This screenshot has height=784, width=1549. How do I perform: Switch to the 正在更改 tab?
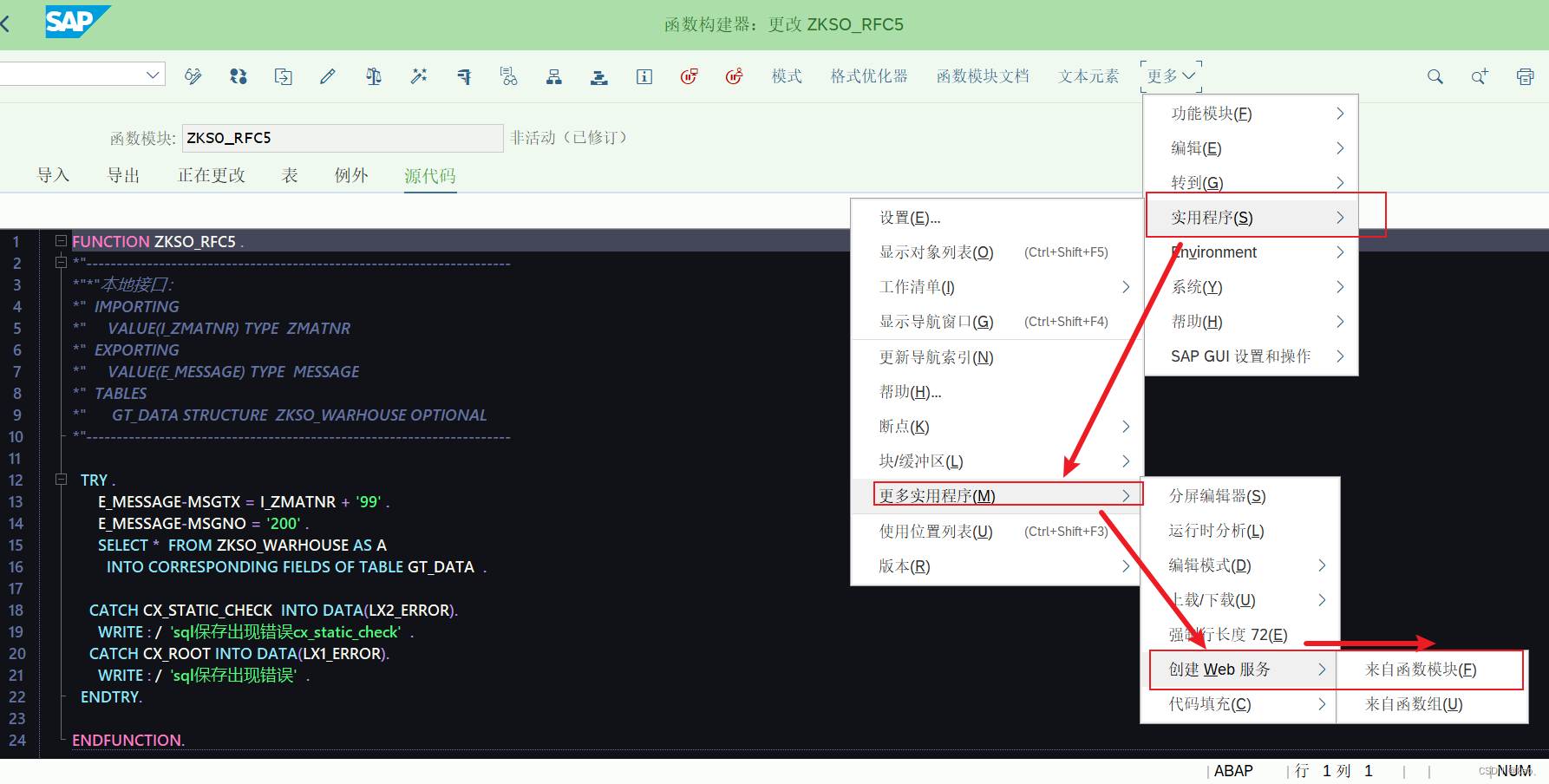[212, 175]
